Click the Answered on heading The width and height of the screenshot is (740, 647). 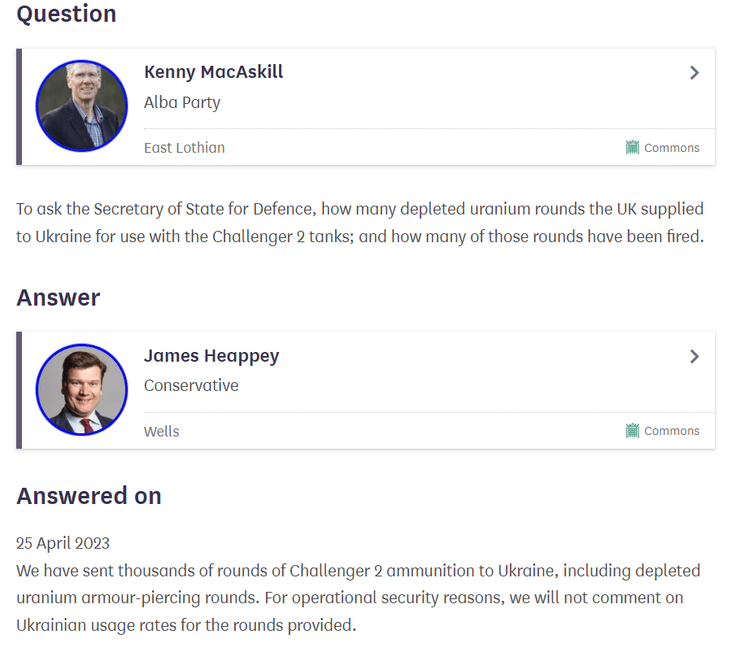(89, 496)
